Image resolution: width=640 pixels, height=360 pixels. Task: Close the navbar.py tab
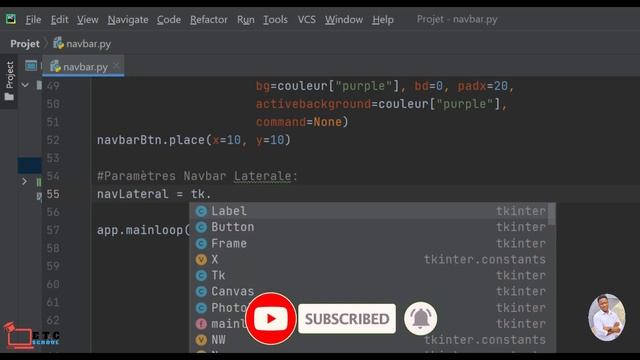(116, 65)
